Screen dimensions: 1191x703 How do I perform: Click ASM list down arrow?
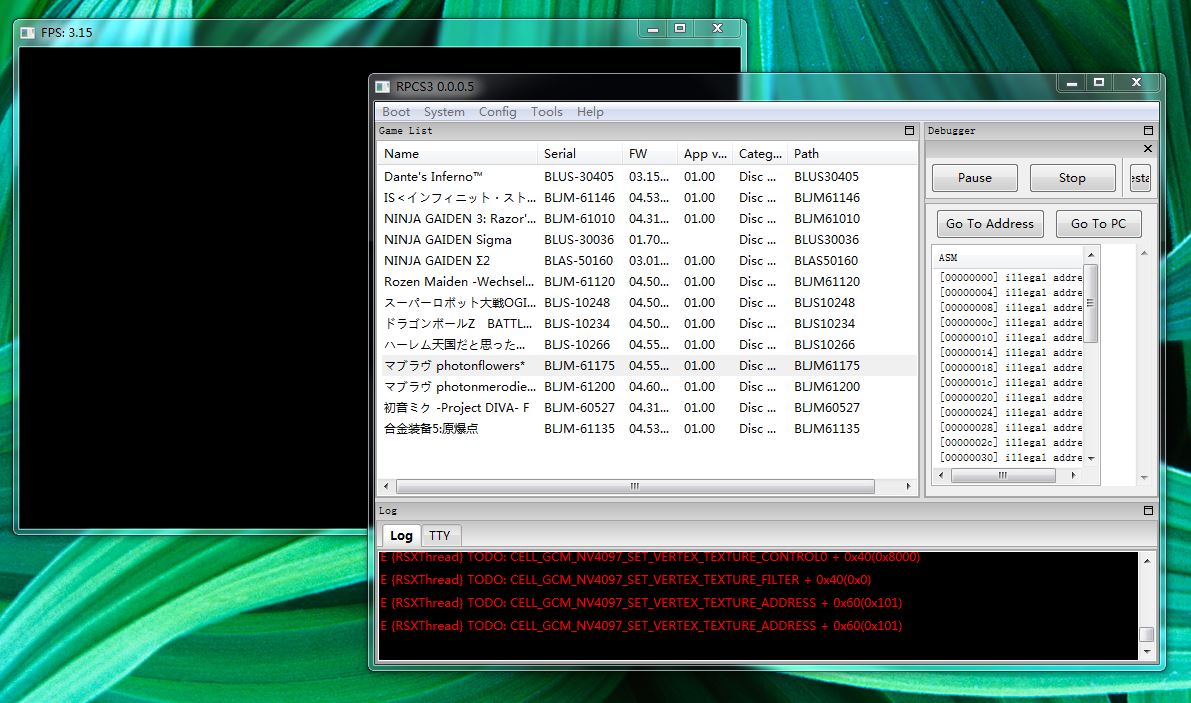pos(1091,459)
